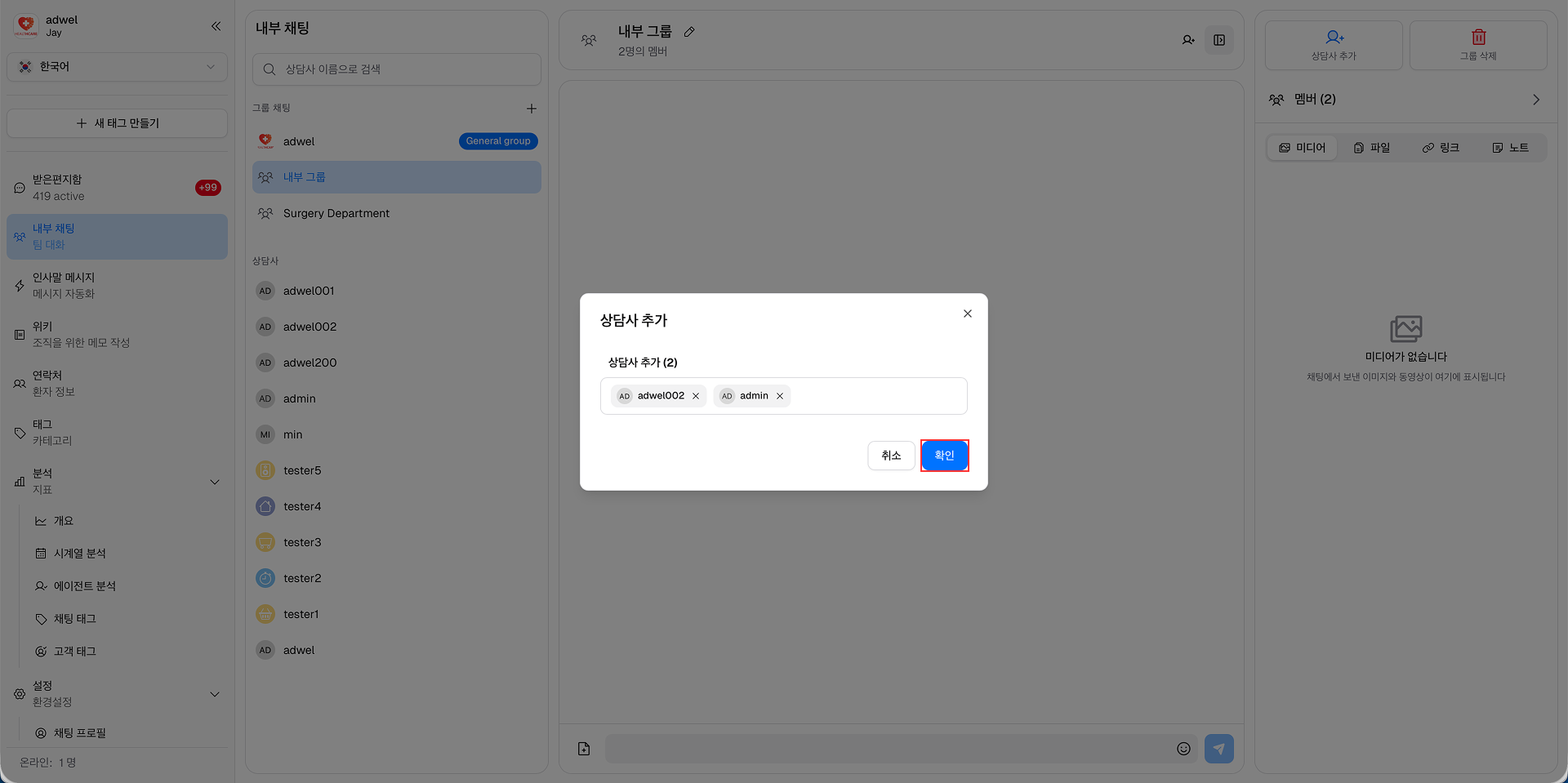This screenshot has width=1568, height=783.
Task: Expand the 멤버 (2) list
Action: tap(1536, 99)
